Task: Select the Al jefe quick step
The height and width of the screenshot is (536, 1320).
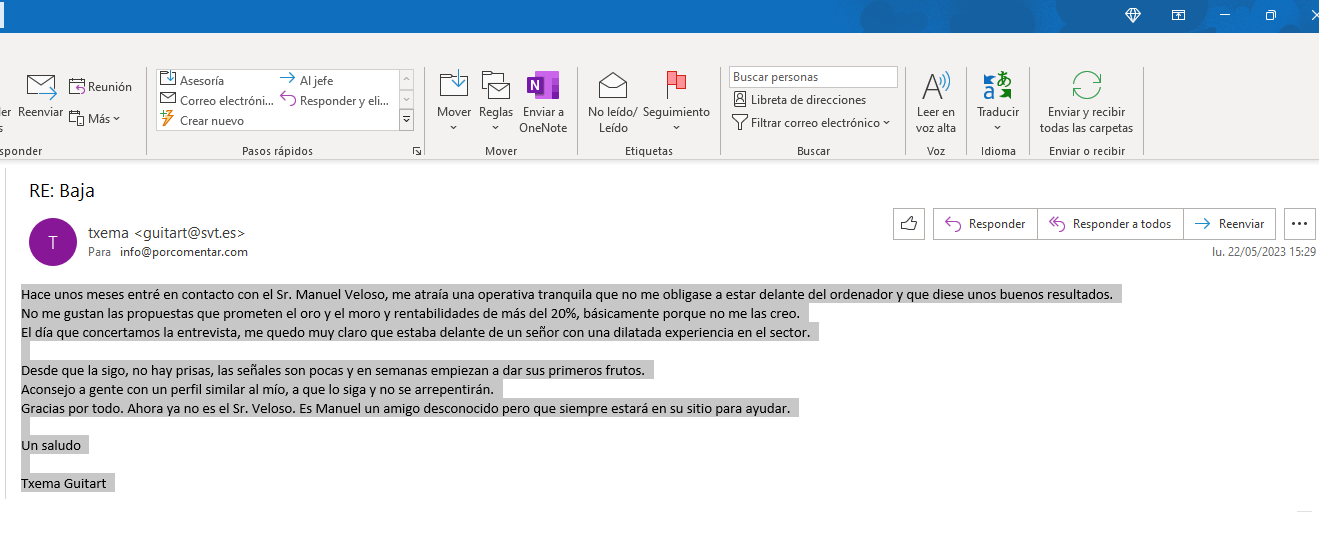Action: pyautogui.click(x=306, y=80)
